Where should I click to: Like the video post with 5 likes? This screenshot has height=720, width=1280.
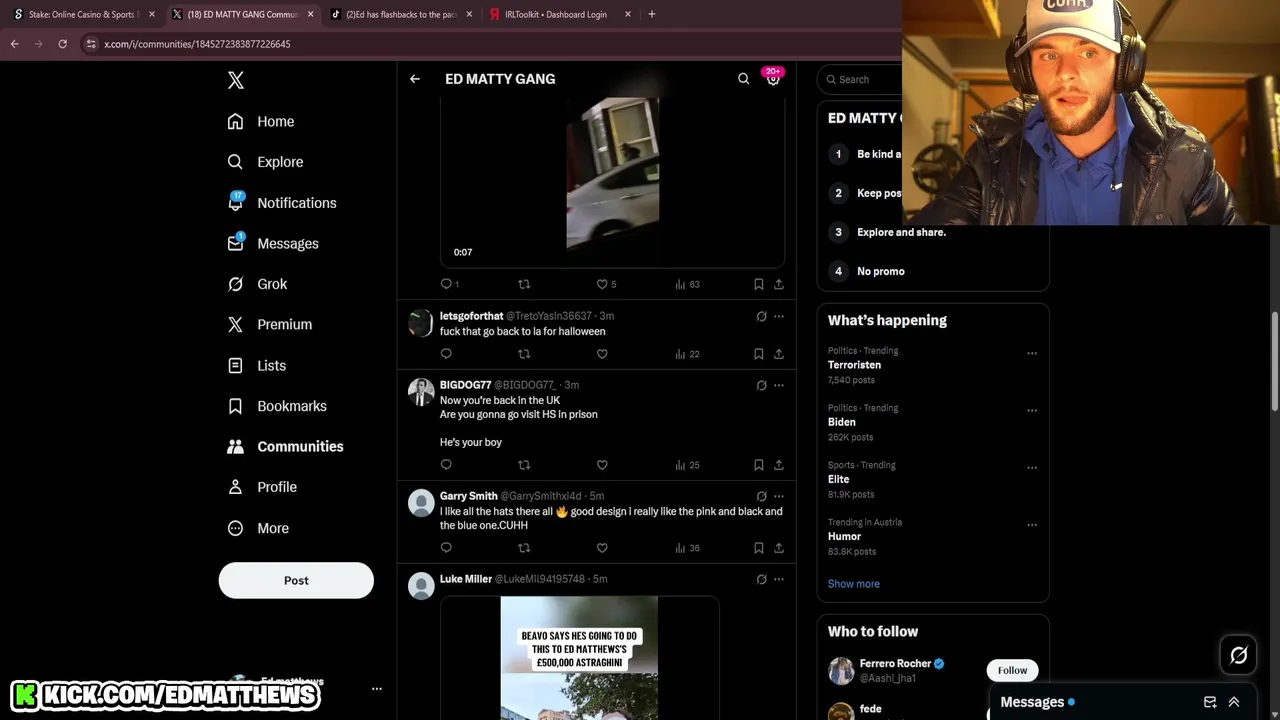coord(606,284)
